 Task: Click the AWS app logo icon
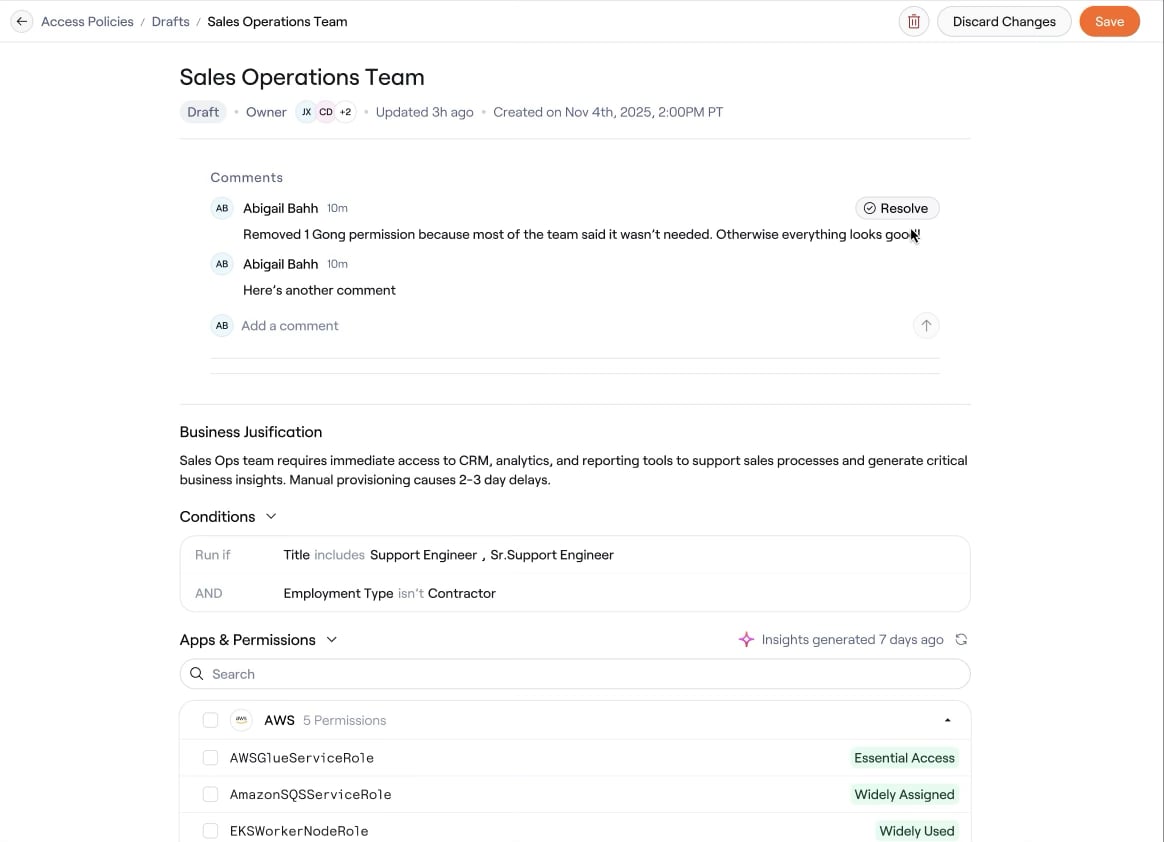point(241,719)
